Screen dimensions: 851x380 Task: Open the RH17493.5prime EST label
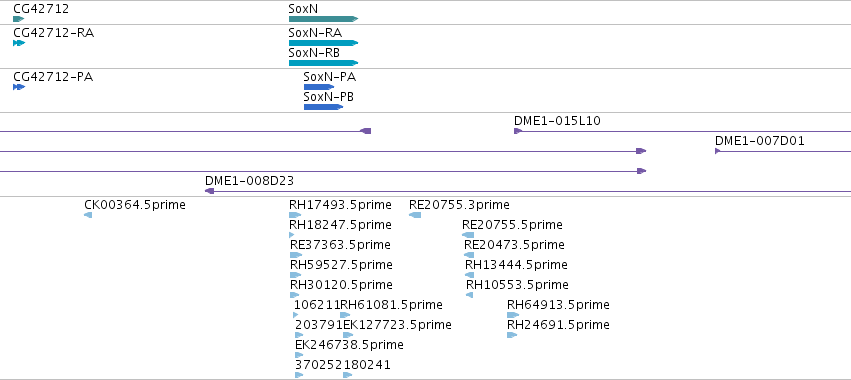340,205
